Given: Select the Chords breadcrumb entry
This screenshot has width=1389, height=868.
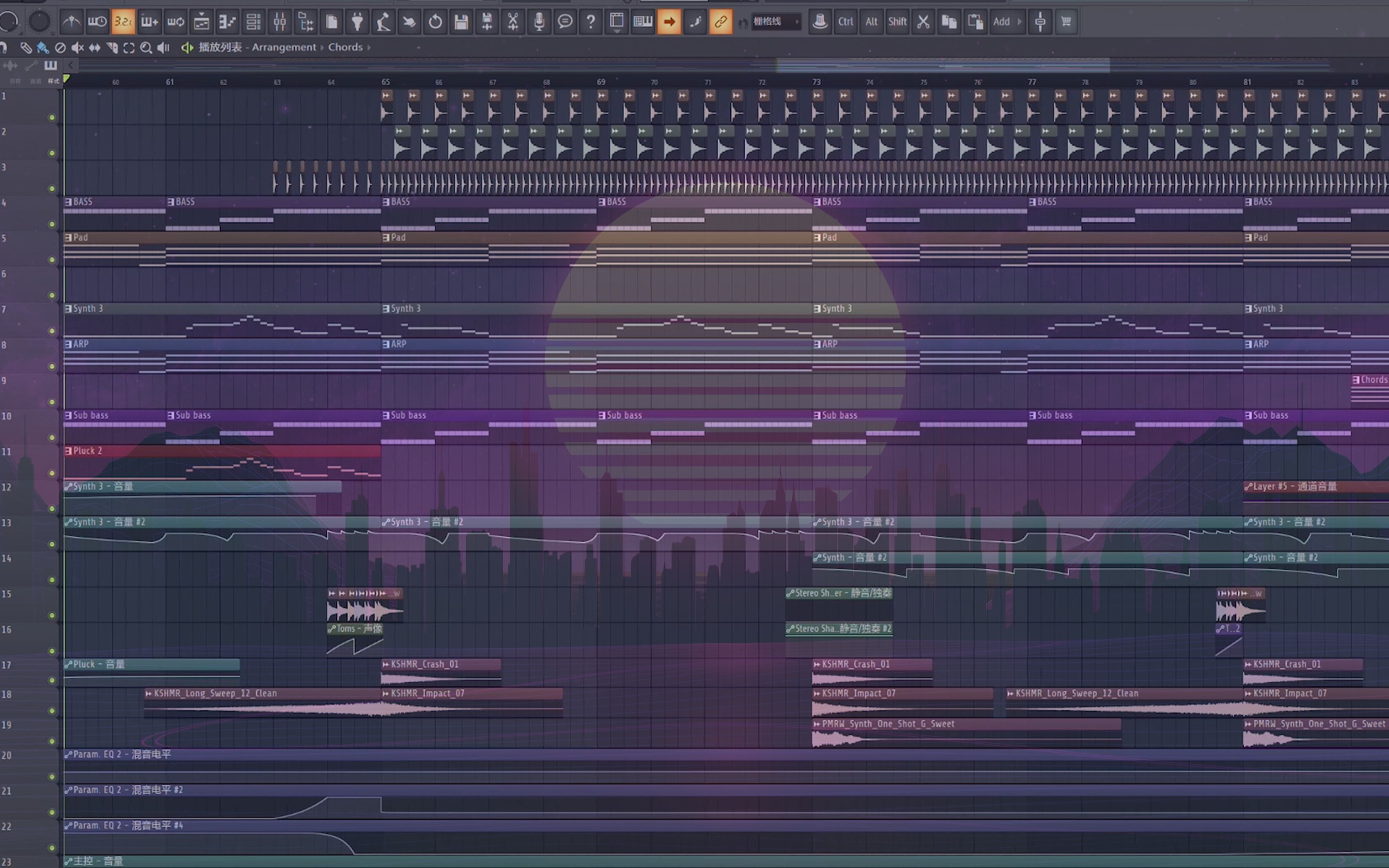Looking at the screenshot, I should [345, 47].
